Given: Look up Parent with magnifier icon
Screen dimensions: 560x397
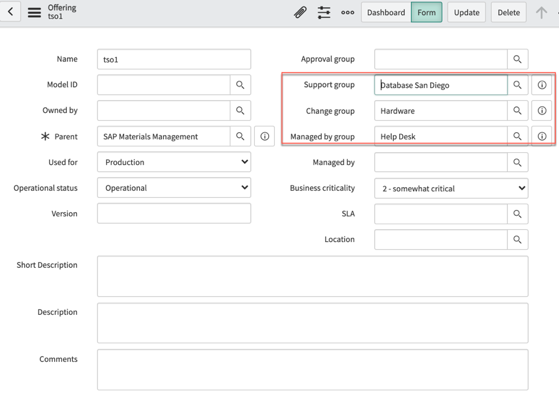Looking at the screenshot, I should (x=240, y=136).
